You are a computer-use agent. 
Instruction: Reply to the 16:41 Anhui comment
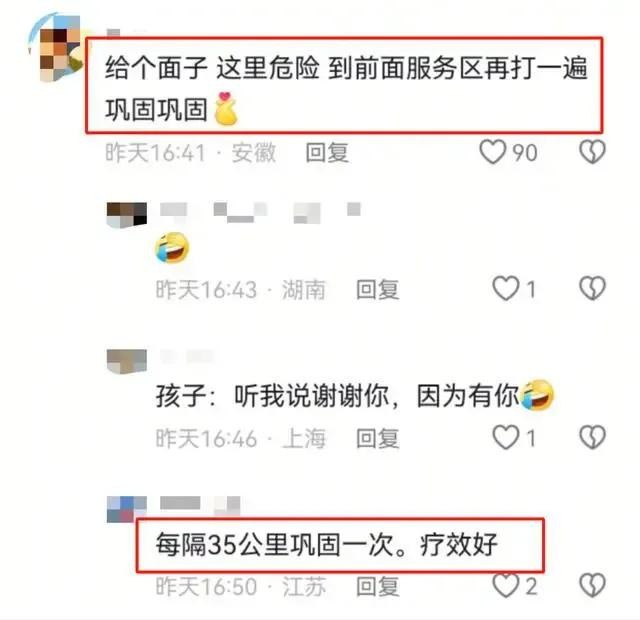click(x=327, y=153)
